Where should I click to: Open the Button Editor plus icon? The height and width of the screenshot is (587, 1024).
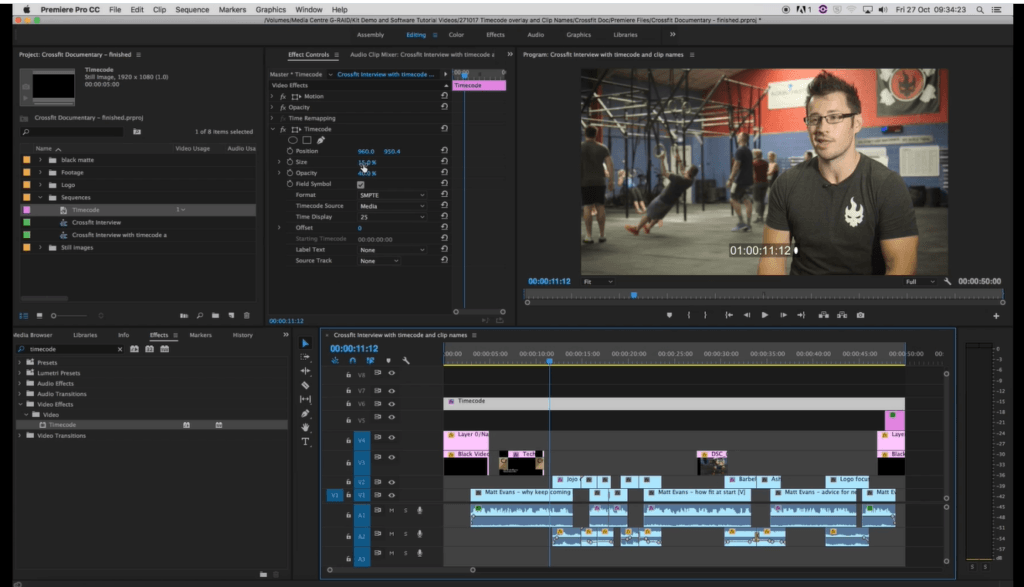[996, 316]
